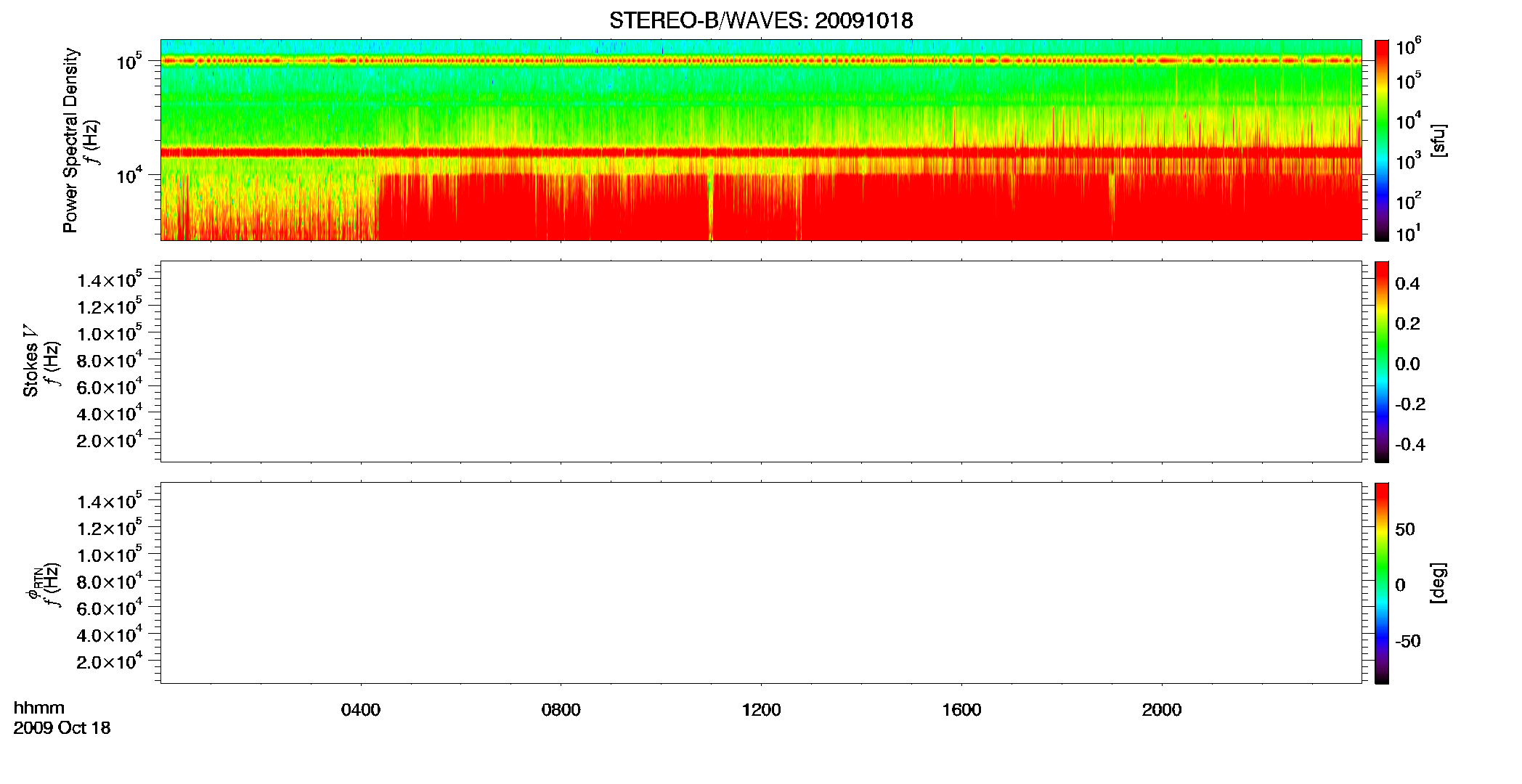This screenshot has width=1522, height=784.
Task: Click the Stokes V axis label
Action: [x=30, y=360]
